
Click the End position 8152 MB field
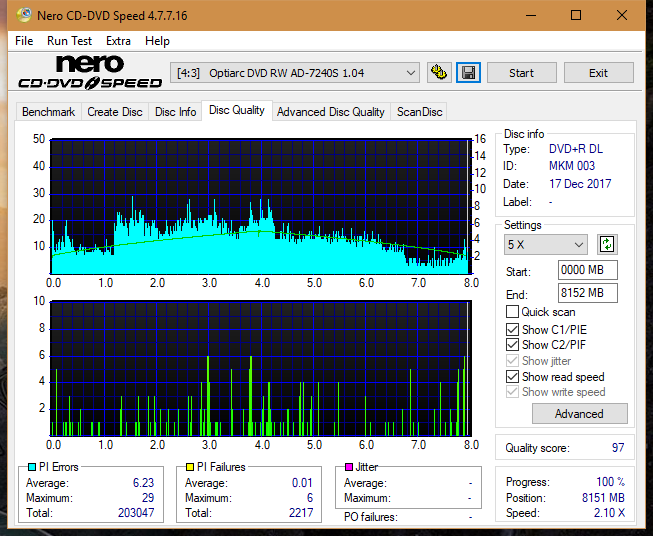point(587,293)
